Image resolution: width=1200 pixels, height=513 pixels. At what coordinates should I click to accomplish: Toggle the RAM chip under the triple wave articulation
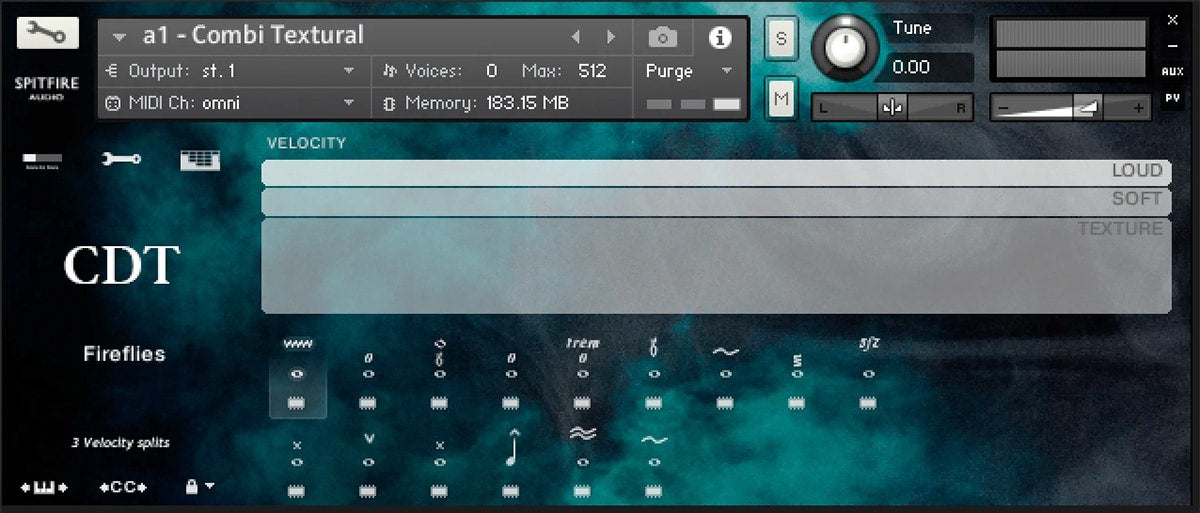tap(582, 491)
